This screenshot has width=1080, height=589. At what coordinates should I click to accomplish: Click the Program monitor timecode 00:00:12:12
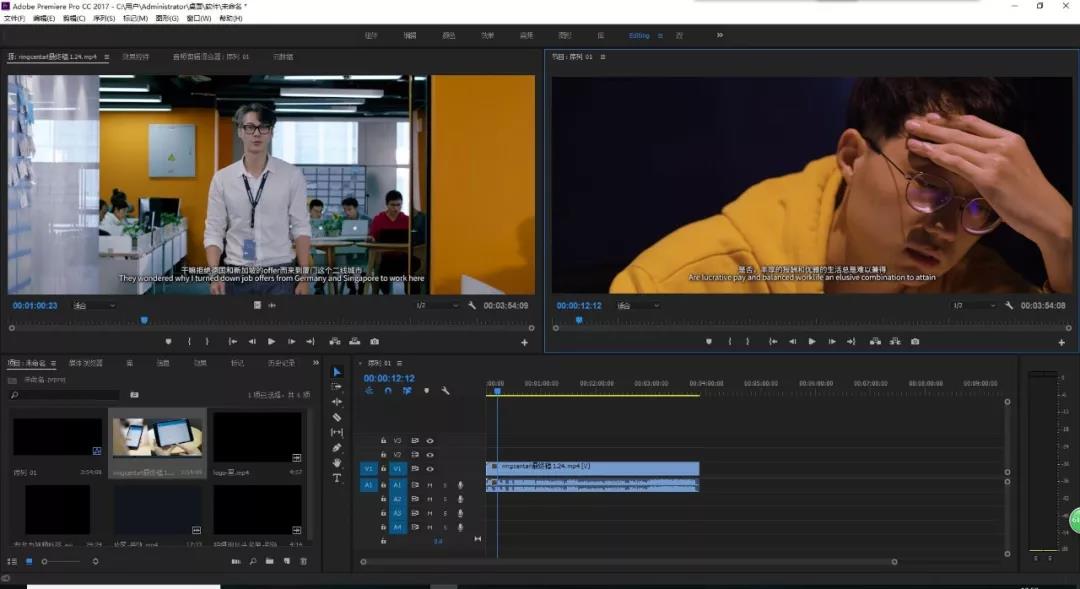click(x=579, y=305)
